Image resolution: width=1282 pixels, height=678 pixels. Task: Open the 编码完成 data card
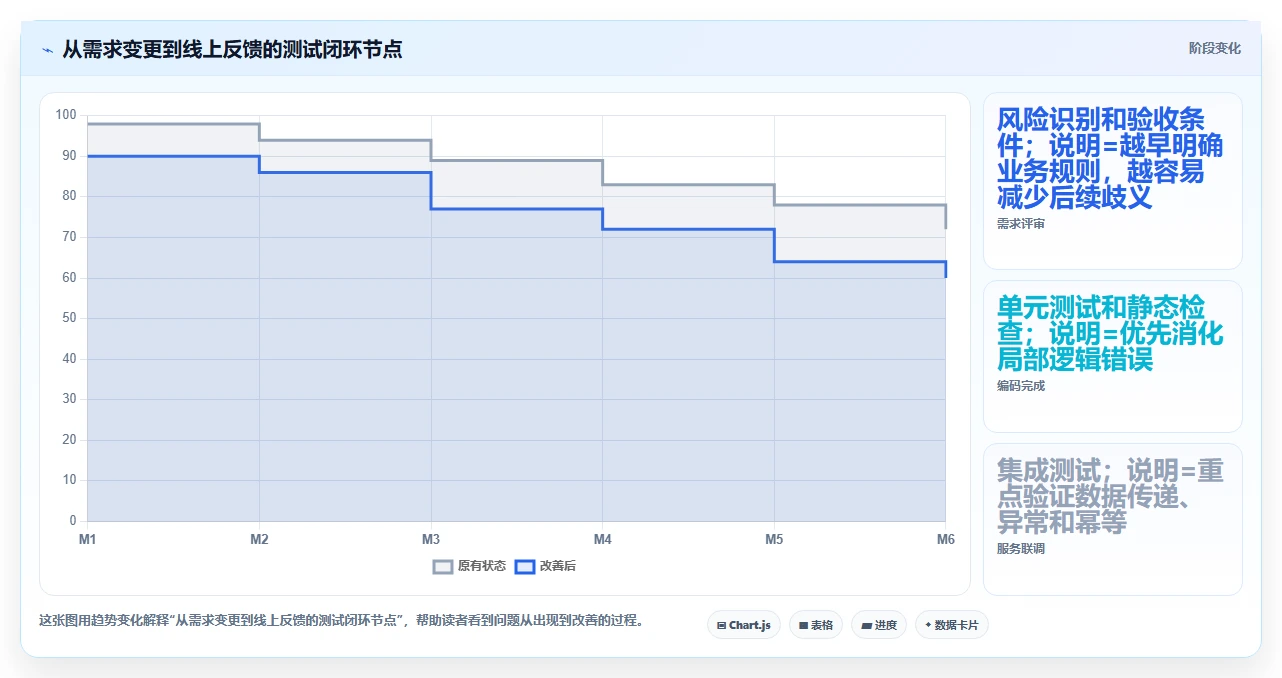point(1113,356)
